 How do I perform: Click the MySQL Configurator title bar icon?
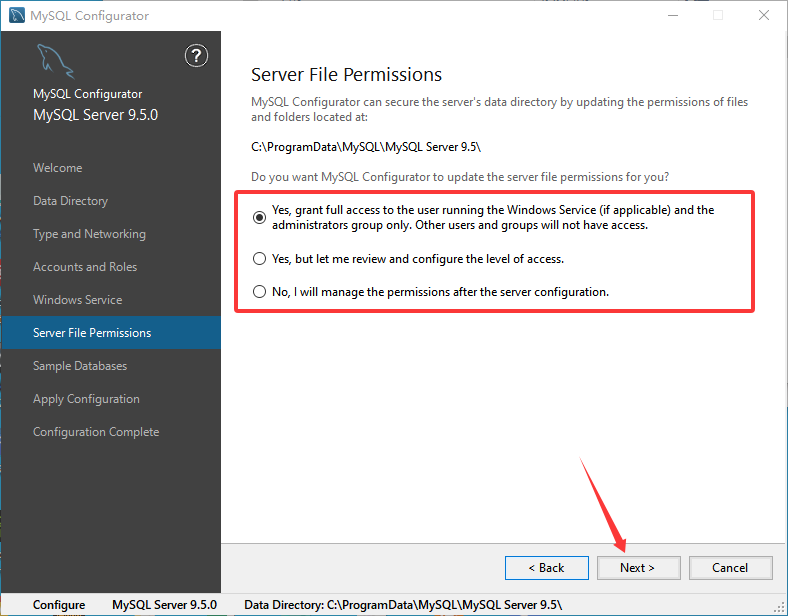[17, 15]
